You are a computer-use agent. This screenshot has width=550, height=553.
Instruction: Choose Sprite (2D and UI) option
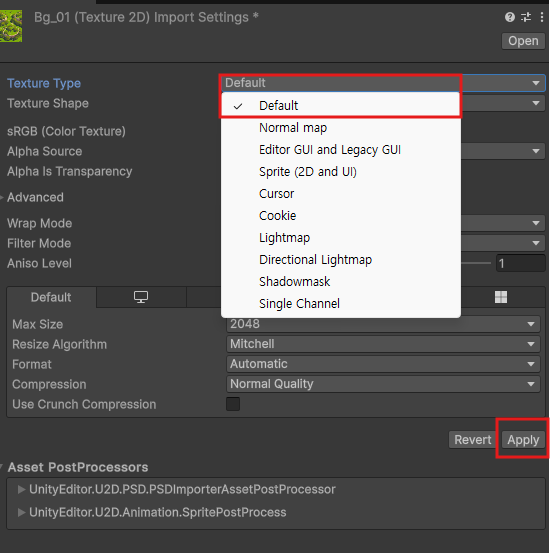[341, 172]
